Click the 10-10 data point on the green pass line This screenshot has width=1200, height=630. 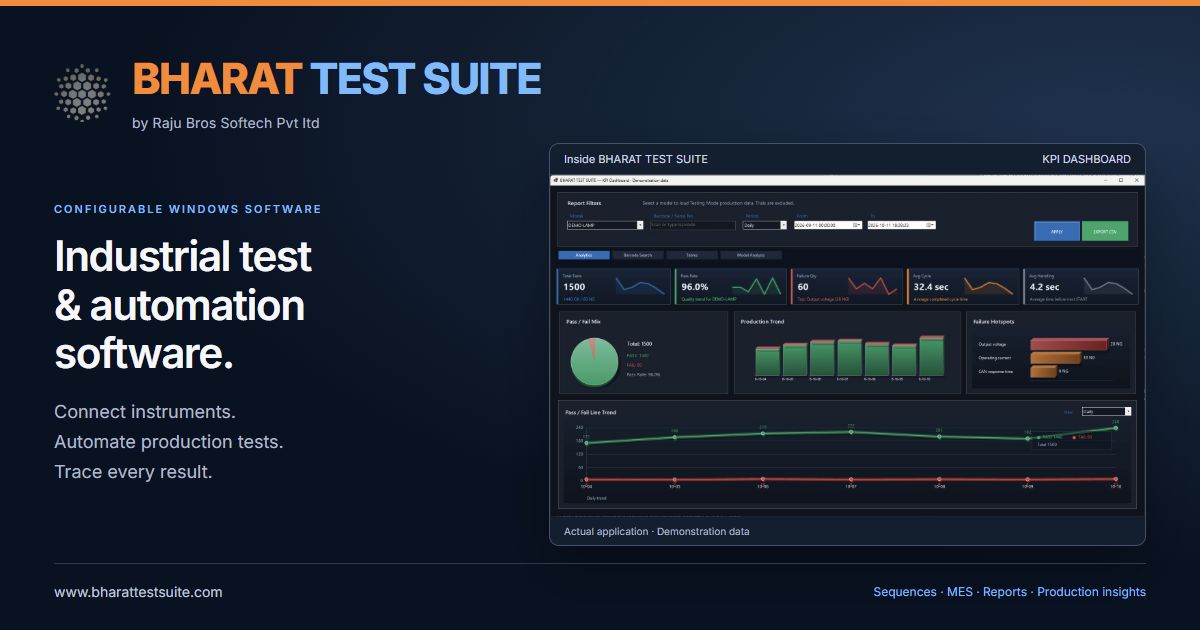pos(1116,428)
